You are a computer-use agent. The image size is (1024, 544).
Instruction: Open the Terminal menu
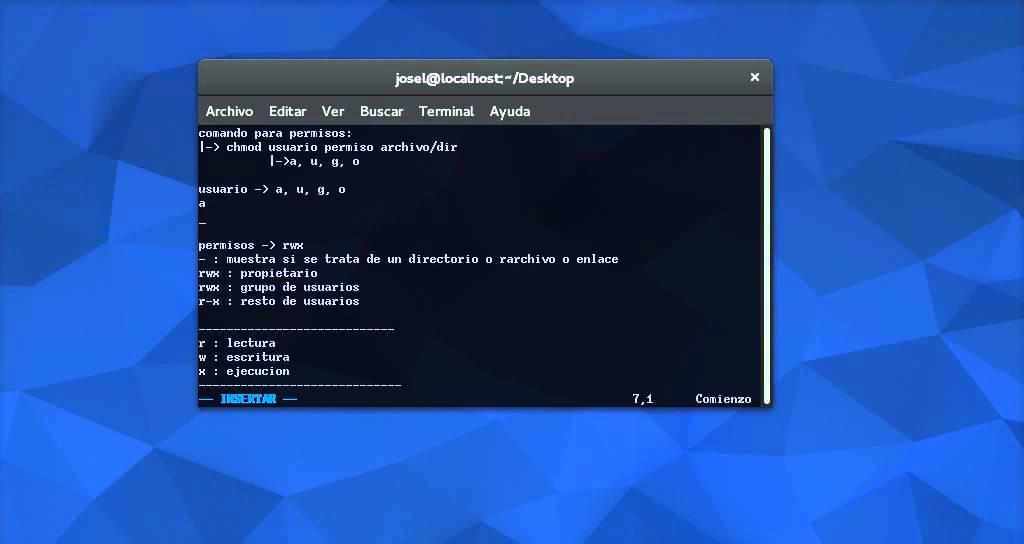tap(447, 112)
